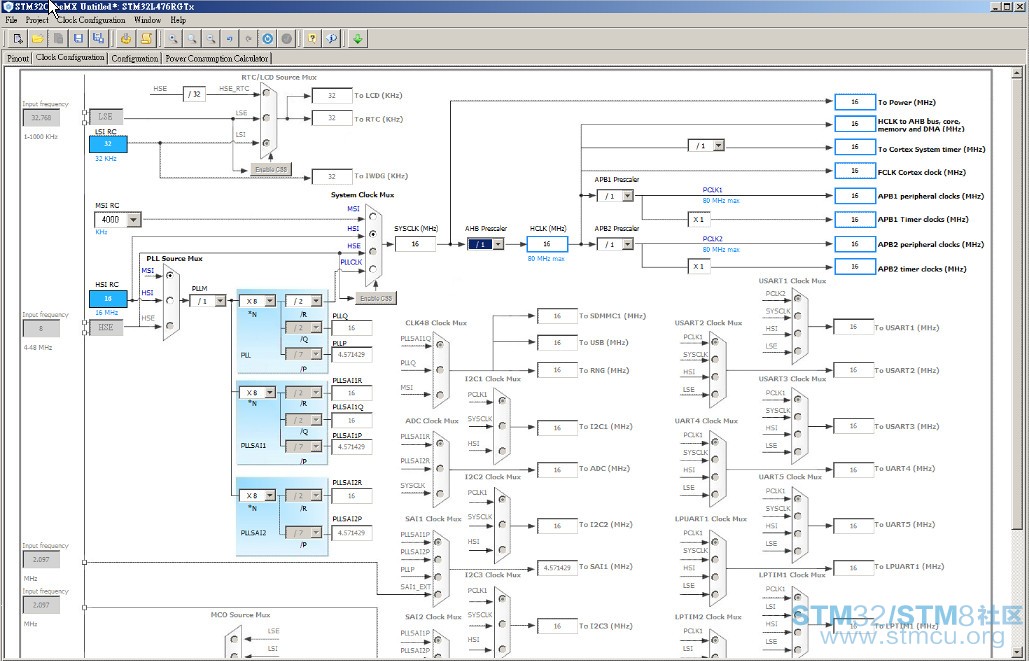This screenshot has width=1029, height=661.
Task: Click the vertical scrollbar up arrow
Action: pos(1017,73)
